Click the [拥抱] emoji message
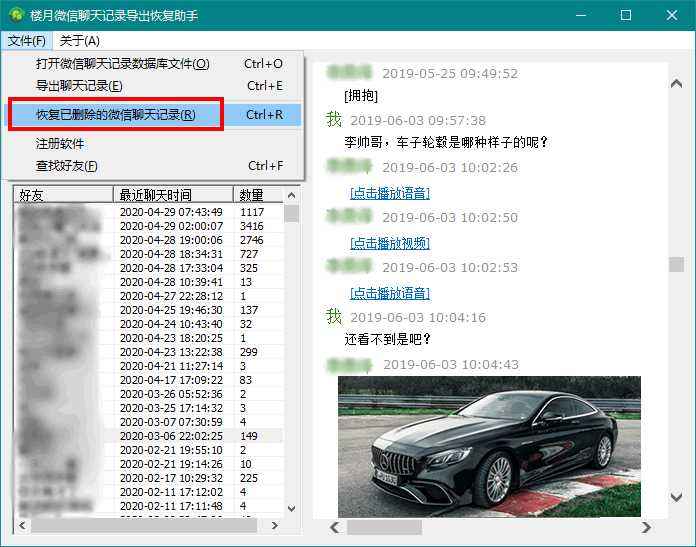 [361, 95]
